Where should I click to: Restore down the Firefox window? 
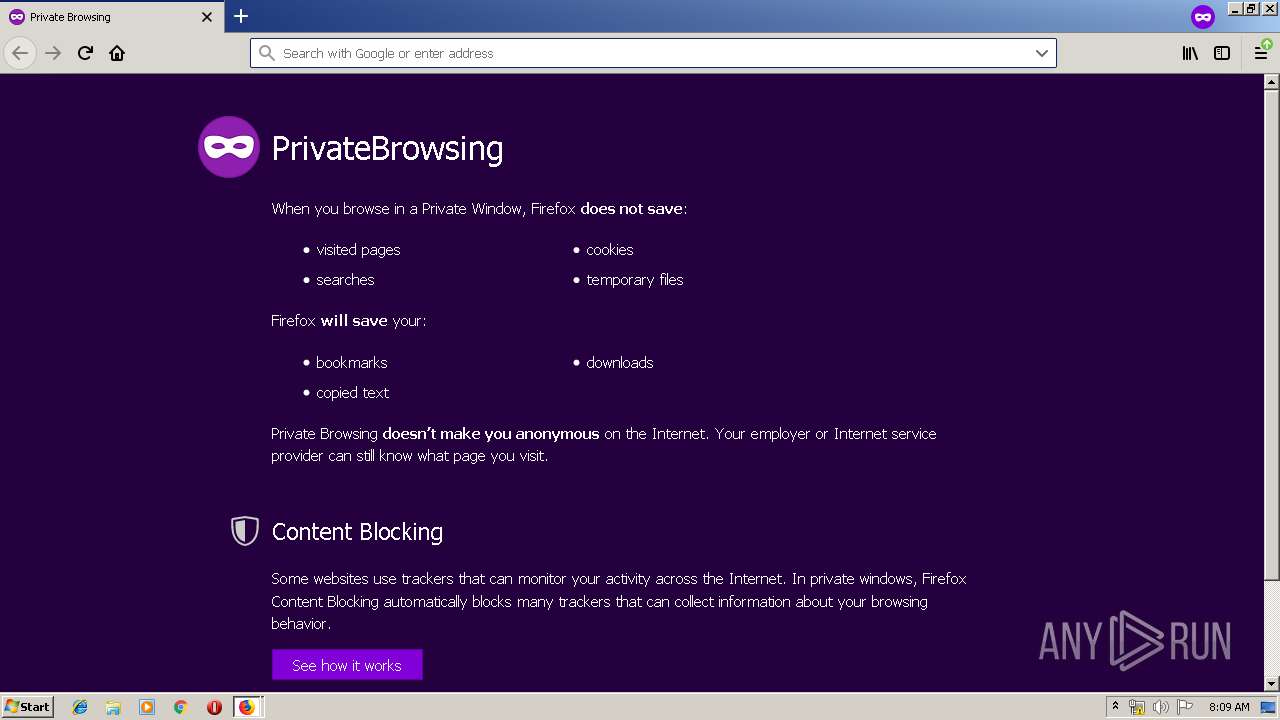pos(1251,8)
